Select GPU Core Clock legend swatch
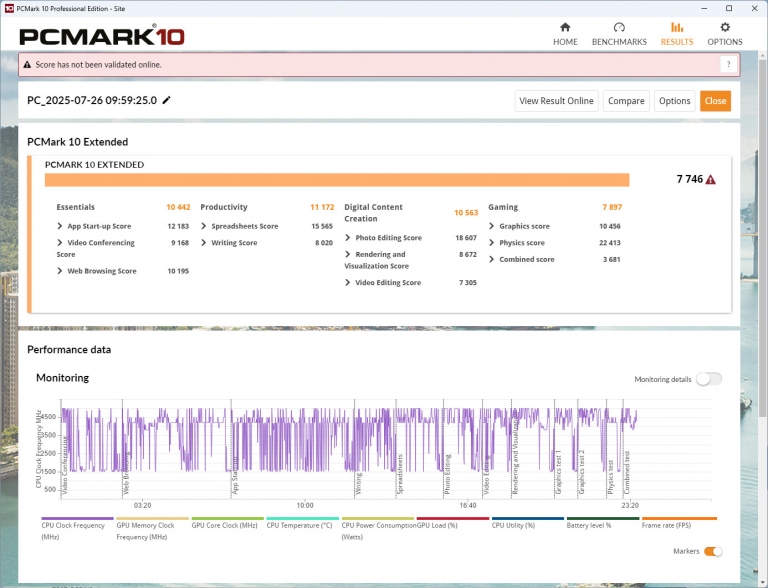The width and height of the screenshot is (768, 588). tap(227, 518)
